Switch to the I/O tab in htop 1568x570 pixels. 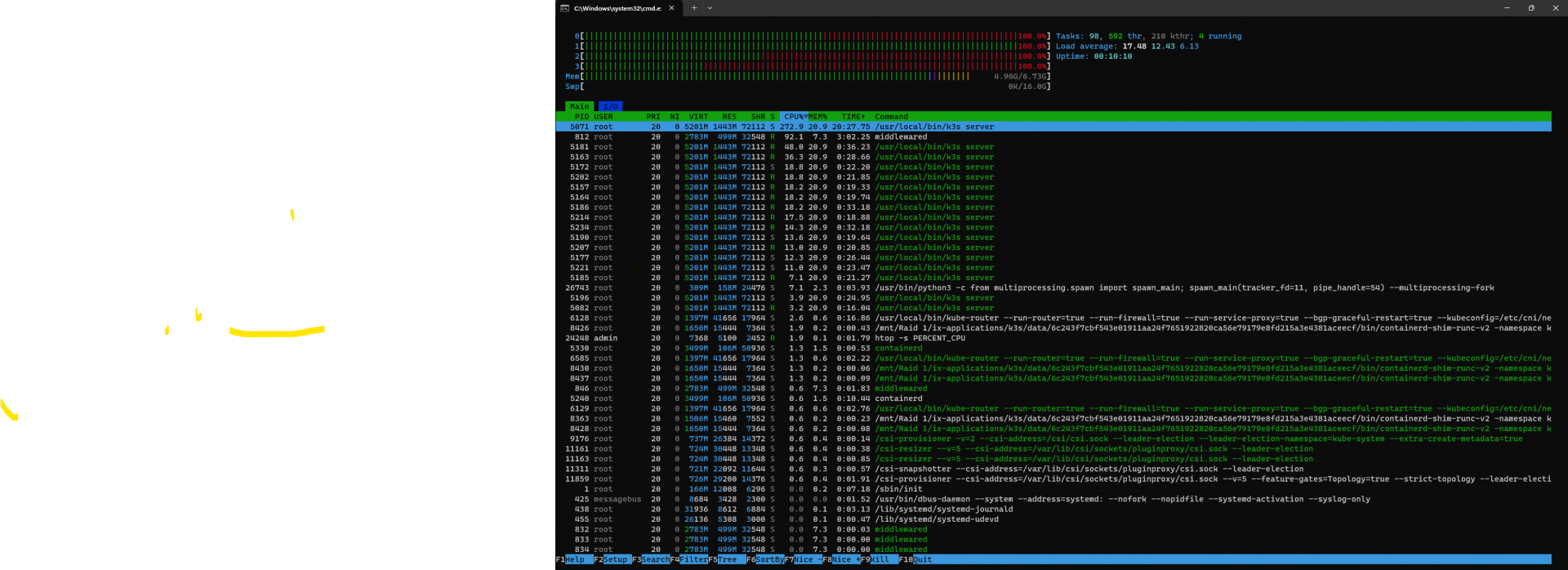click(x=610, y=106)
